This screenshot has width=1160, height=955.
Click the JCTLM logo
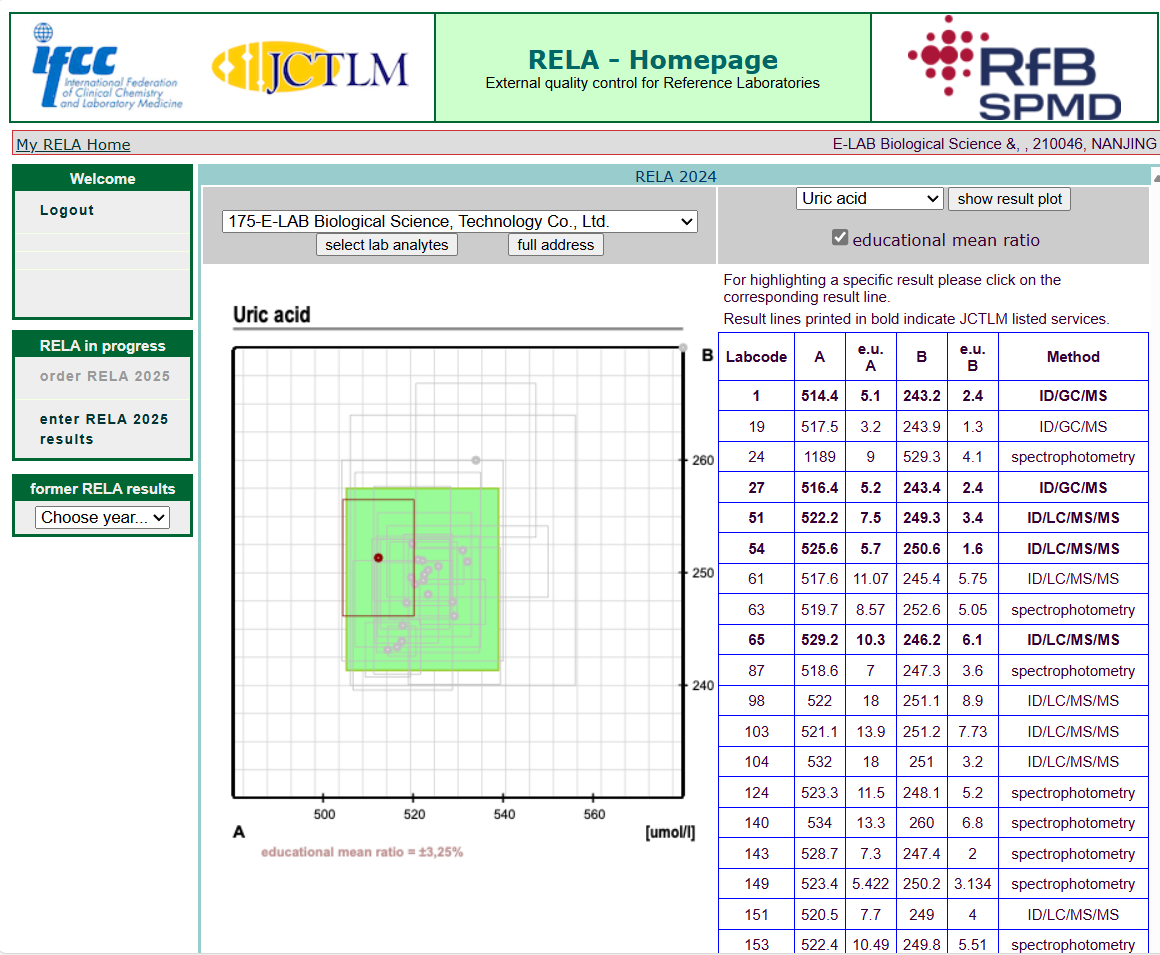tap(310, 68)
